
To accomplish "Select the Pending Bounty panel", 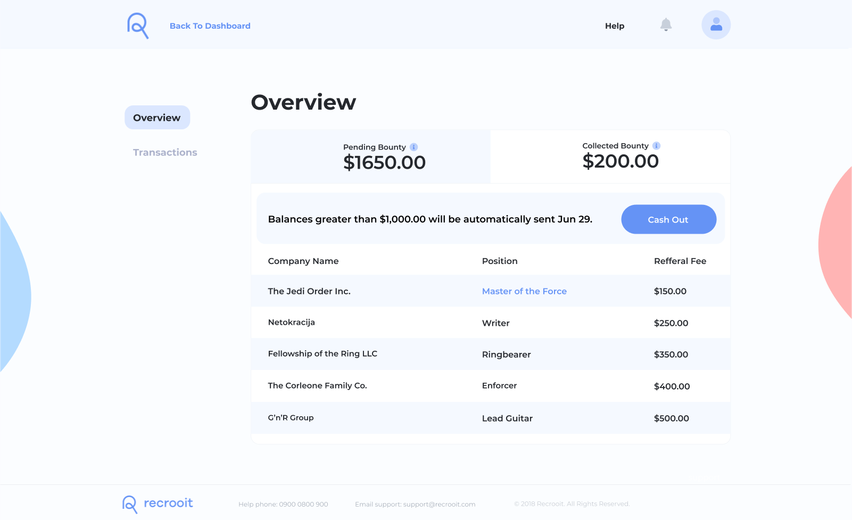I will [x=371, y=156].
